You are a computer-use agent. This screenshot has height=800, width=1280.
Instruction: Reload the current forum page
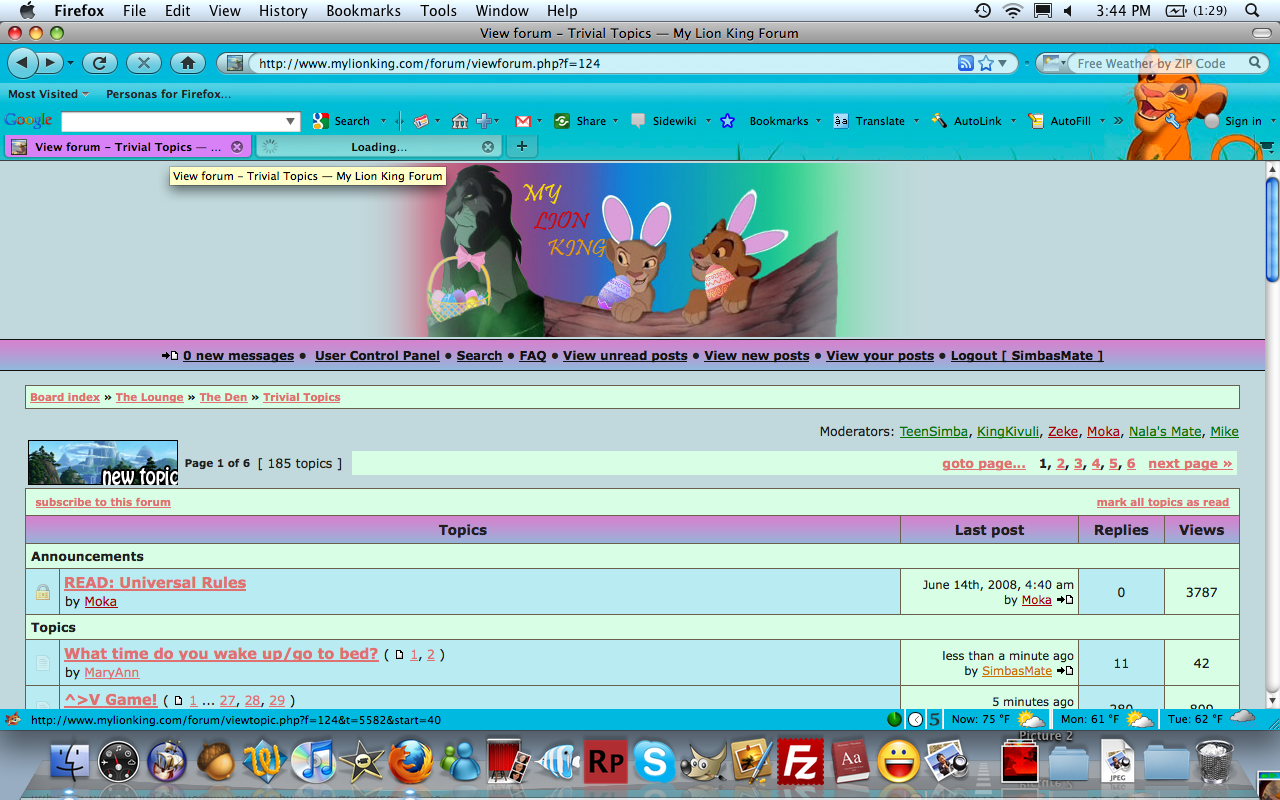pos(99,63)
